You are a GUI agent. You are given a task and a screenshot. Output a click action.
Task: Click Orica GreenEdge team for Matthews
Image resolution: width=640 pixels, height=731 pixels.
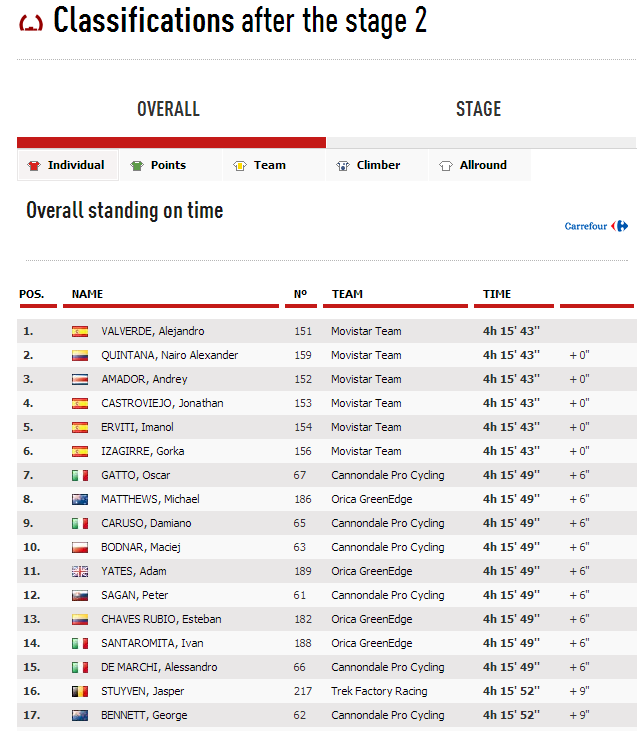pos(371,499)
